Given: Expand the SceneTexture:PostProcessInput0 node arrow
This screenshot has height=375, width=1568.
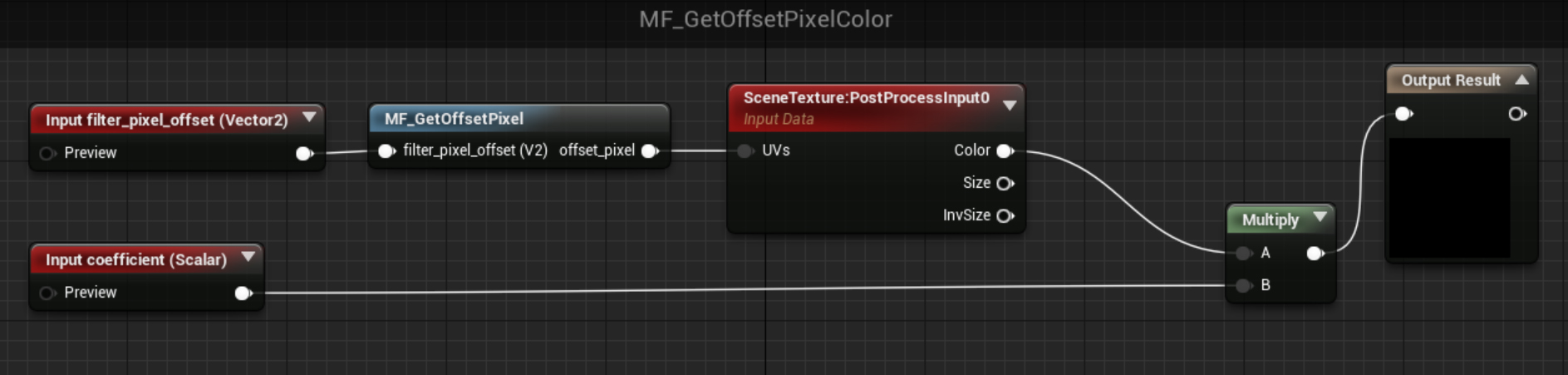Looking at the screenshot, I should (x=1010, y=106).
